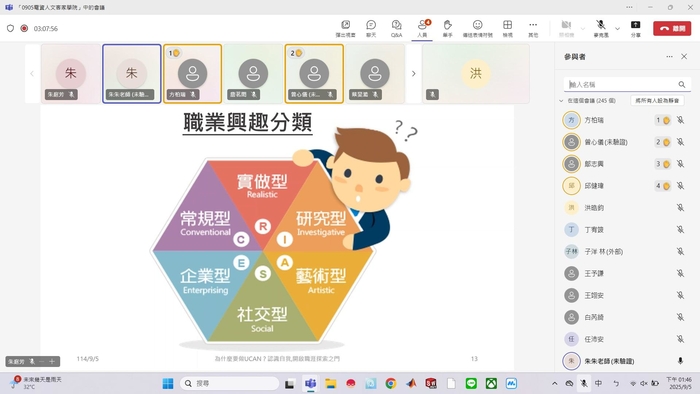Show next participants in the video strip
The height and width of the screenshot is (394, 700).
[413, 74]
